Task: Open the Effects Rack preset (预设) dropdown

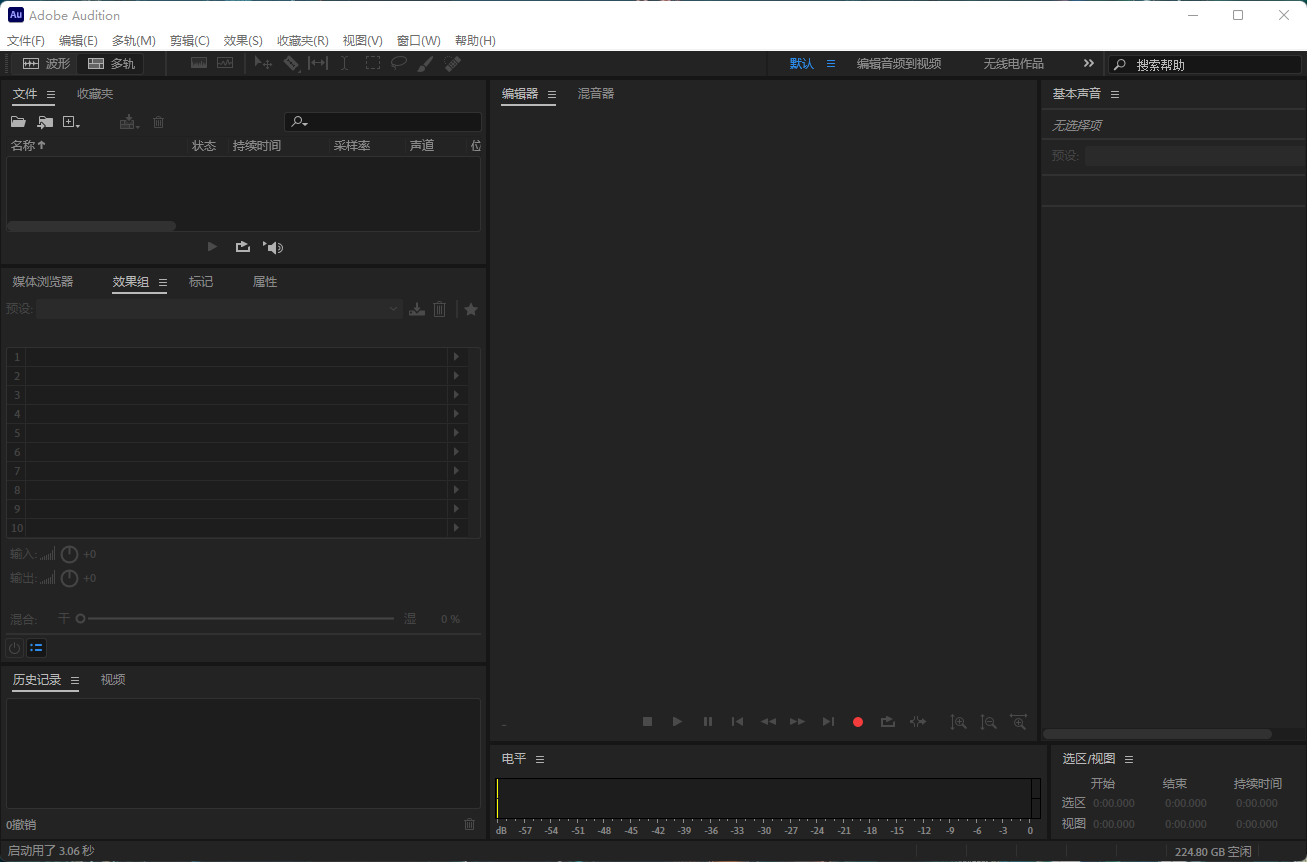Action: click(x=220, y=309)
